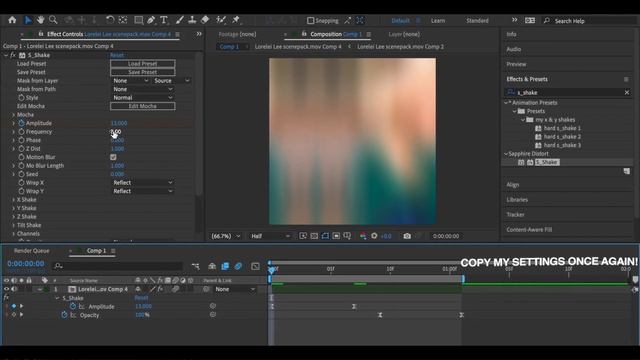Click the Amplitude keyframe diamond navigator
The height and width of the screenshot is (360, 640).
[x=14, y=306]
